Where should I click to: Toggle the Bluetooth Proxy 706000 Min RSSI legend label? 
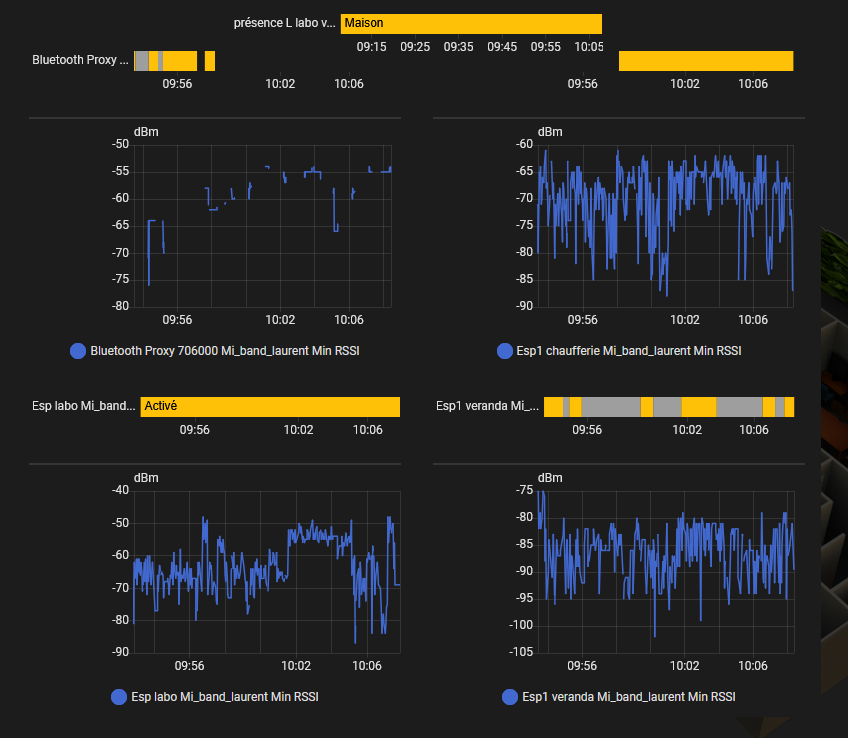(224, 351)
